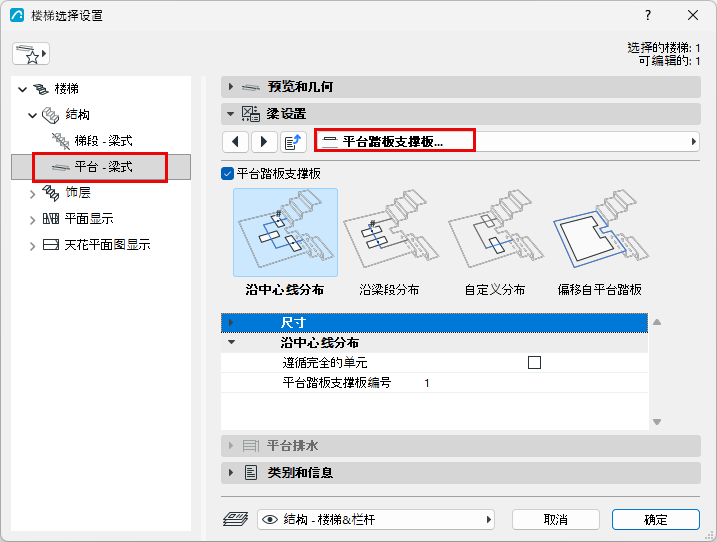The image size is (717, 542).
Task: Expand the 饰层 tree node
Action: pos(32,194)
